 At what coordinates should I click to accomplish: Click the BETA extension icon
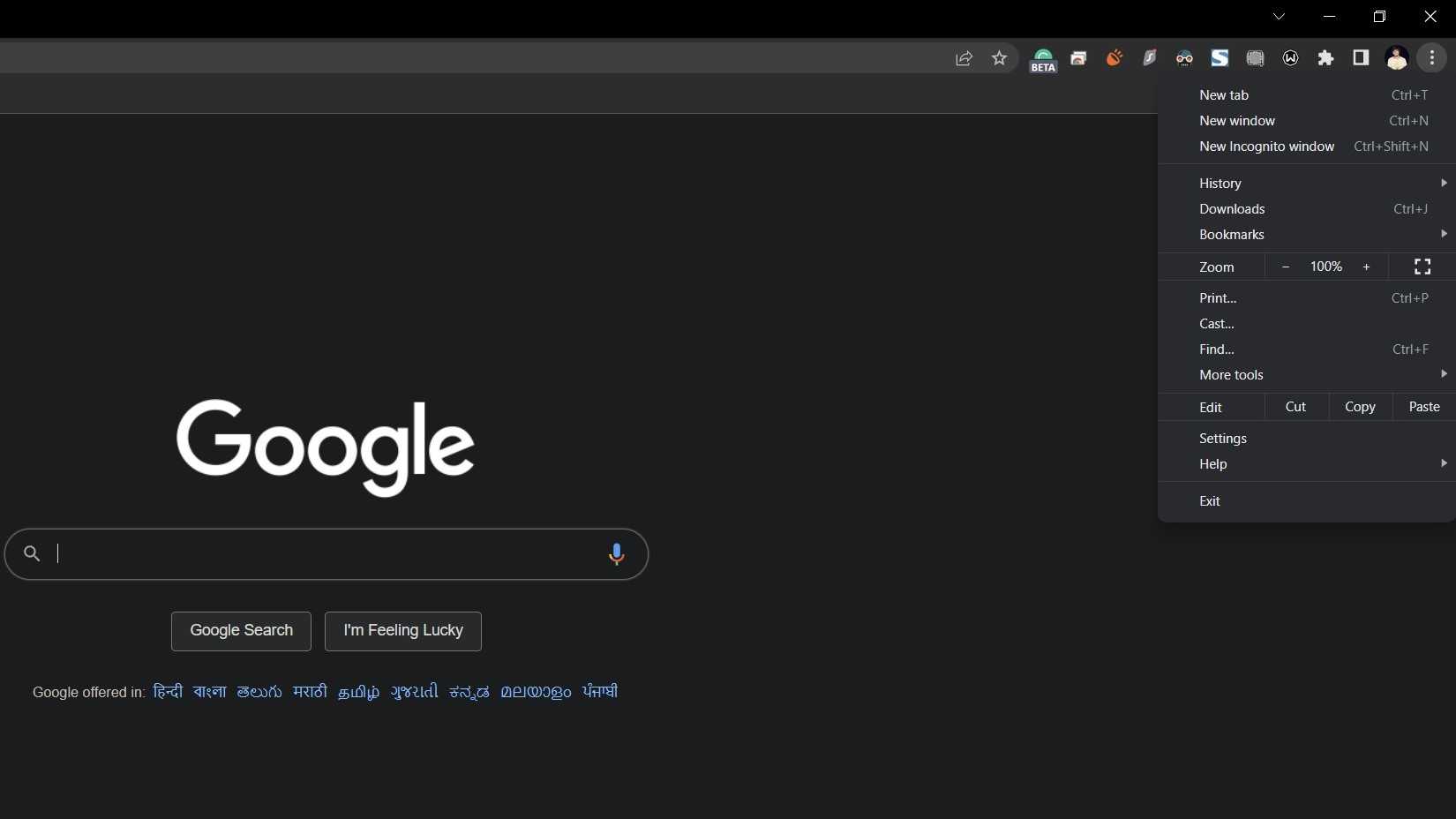click(1043, 59)
